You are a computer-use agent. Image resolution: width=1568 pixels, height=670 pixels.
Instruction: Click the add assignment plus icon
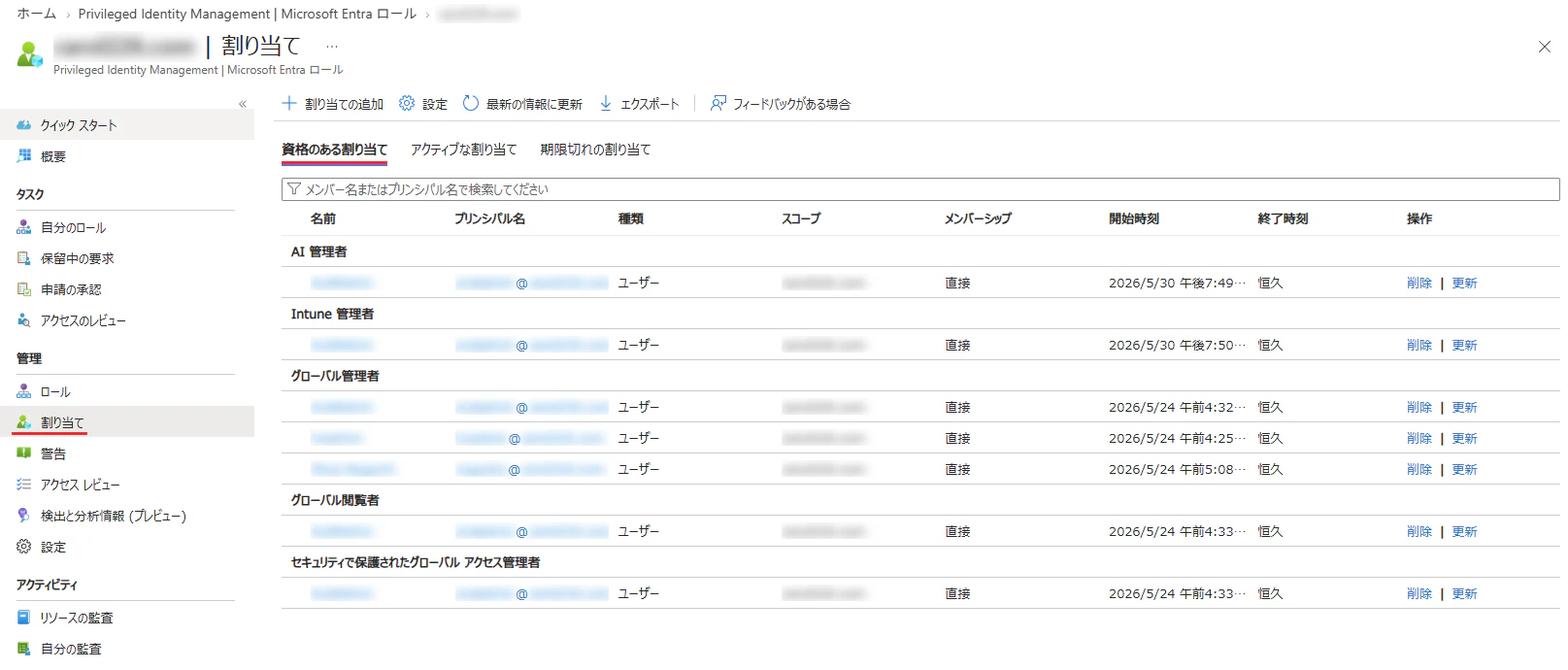pos(288,103)
